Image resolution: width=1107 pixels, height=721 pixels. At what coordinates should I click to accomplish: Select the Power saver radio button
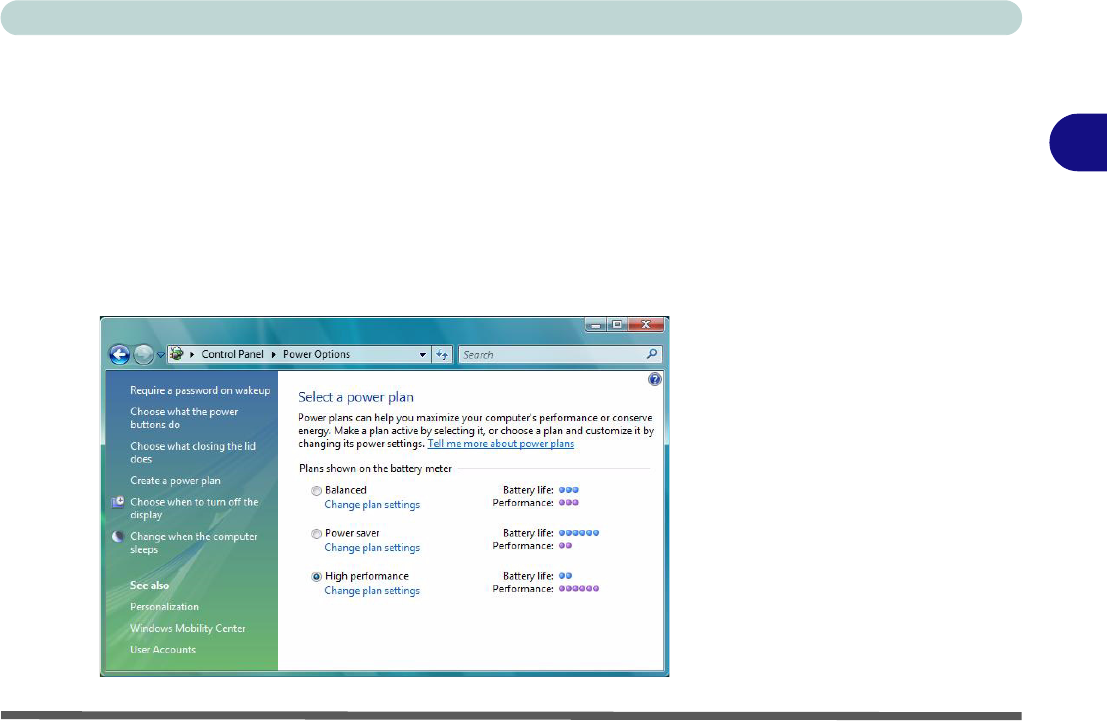tap(316, 534)
